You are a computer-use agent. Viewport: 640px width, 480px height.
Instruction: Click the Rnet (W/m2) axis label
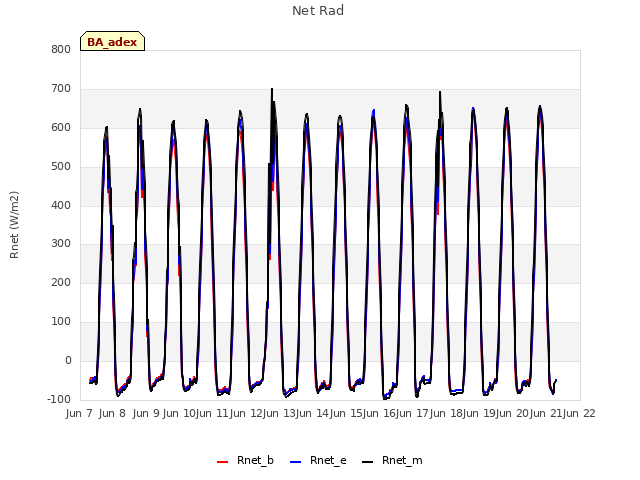[14, 225]
